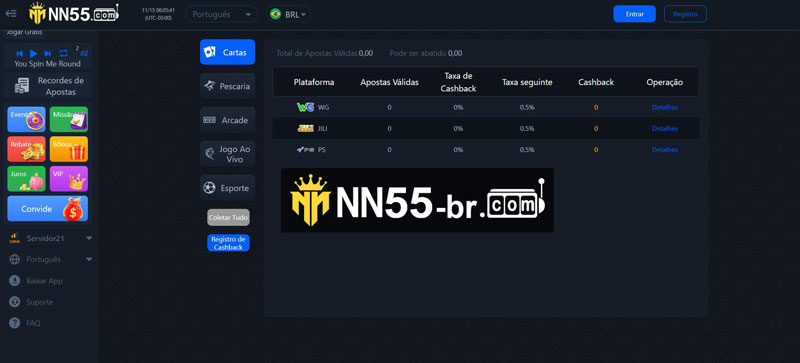Select the Jogo Ao Vivo tab

tap(228, 154)
